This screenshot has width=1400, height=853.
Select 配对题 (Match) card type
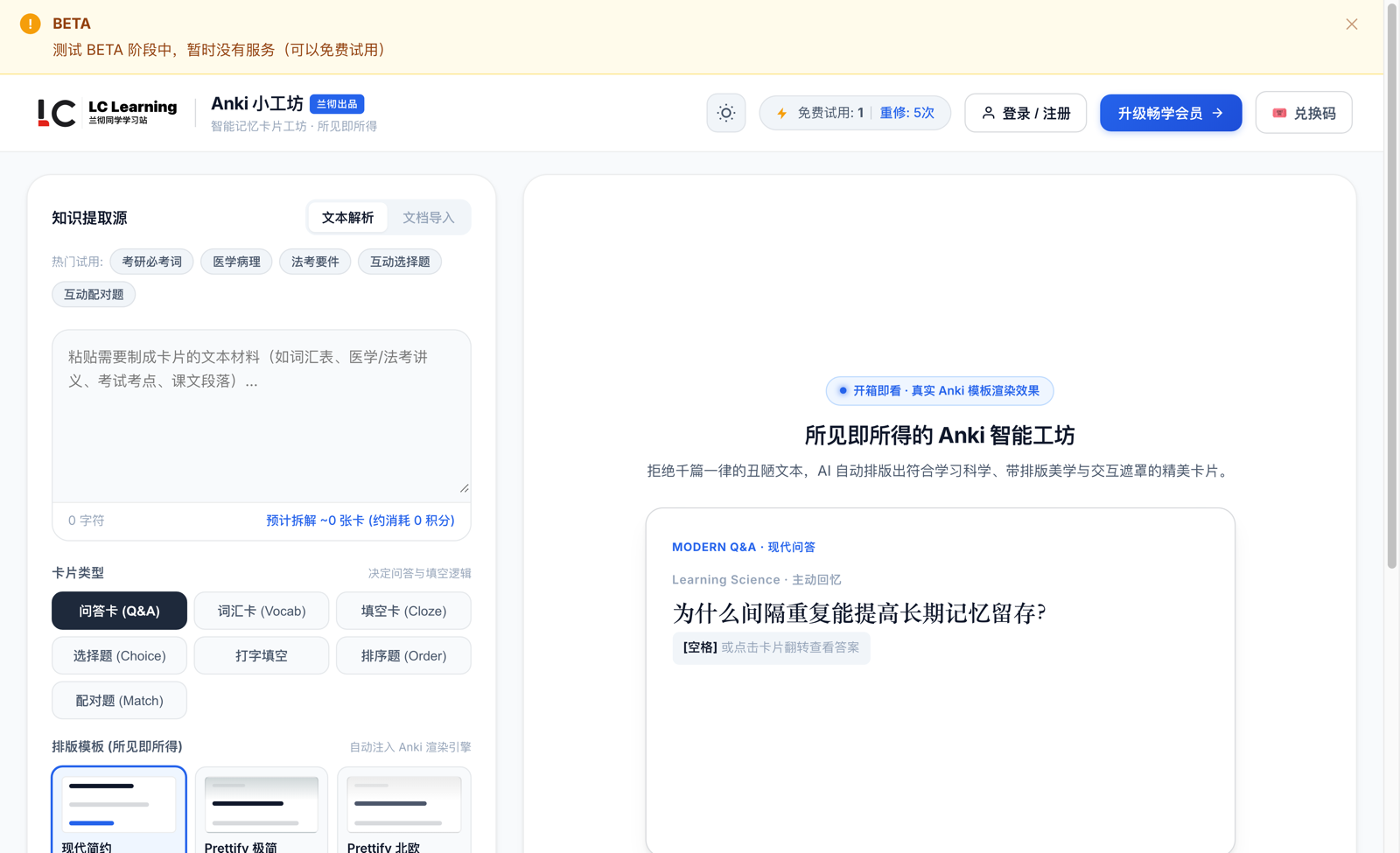[119, 701]
